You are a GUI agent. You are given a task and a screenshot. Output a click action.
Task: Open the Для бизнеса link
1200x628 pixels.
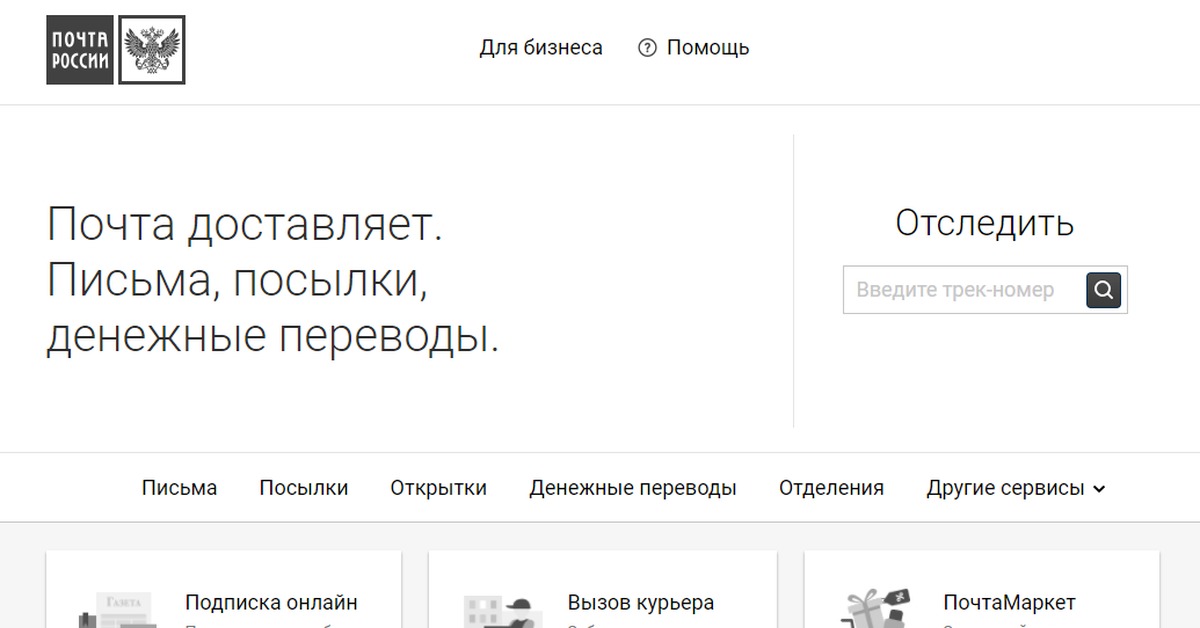click(x=540, y=48)
